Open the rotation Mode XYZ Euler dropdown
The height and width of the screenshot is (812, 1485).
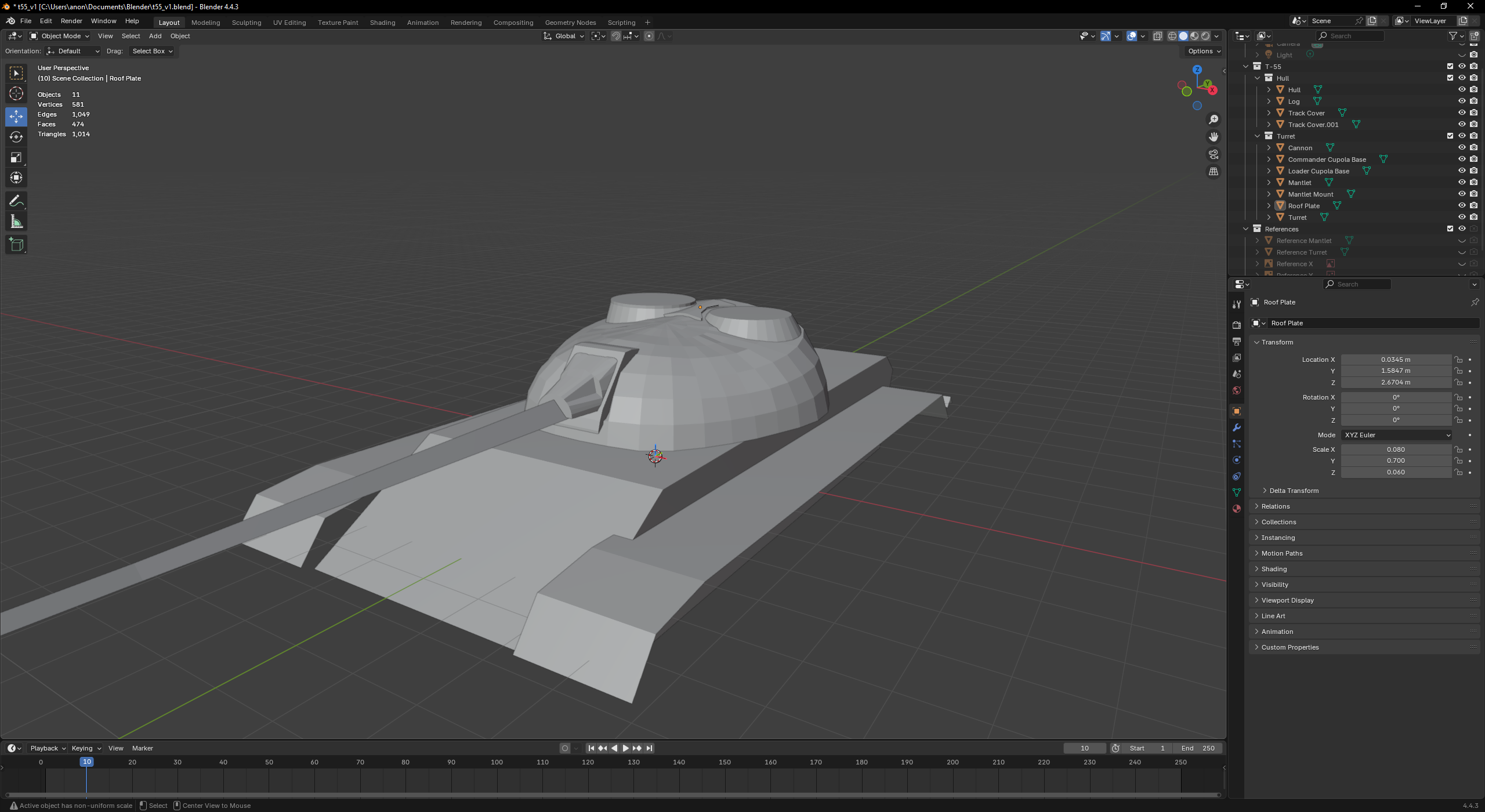click(x=1396, y=435)
